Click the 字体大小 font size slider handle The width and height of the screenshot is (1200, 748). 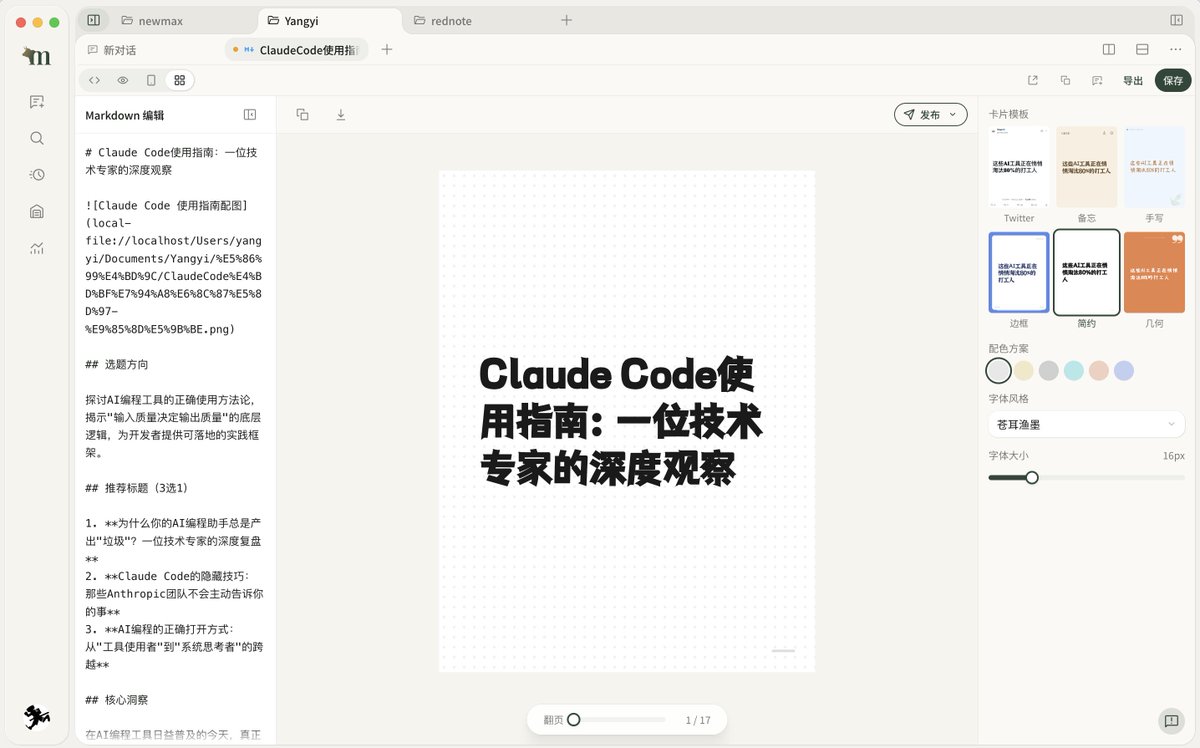pos(1032,477)
